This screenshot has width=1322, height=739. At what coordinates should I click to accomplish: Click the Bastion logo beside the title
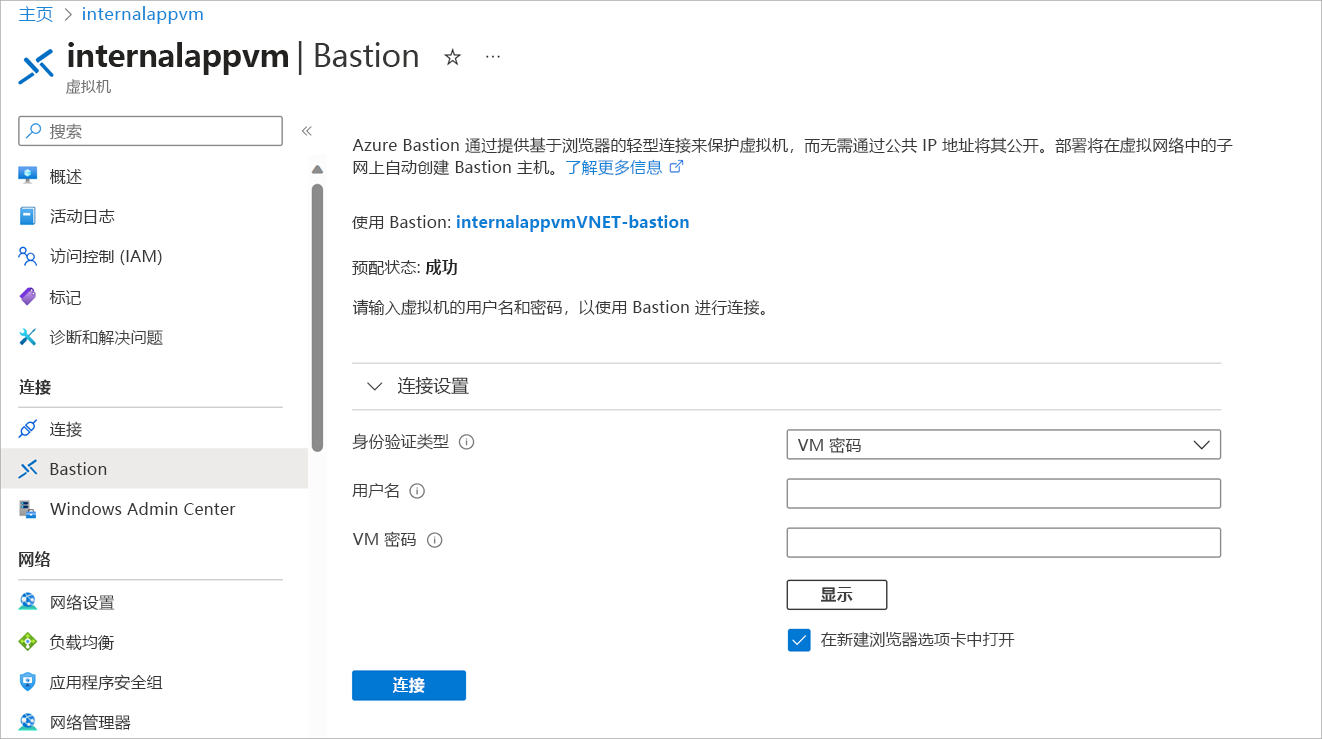(x=36, y=66)
